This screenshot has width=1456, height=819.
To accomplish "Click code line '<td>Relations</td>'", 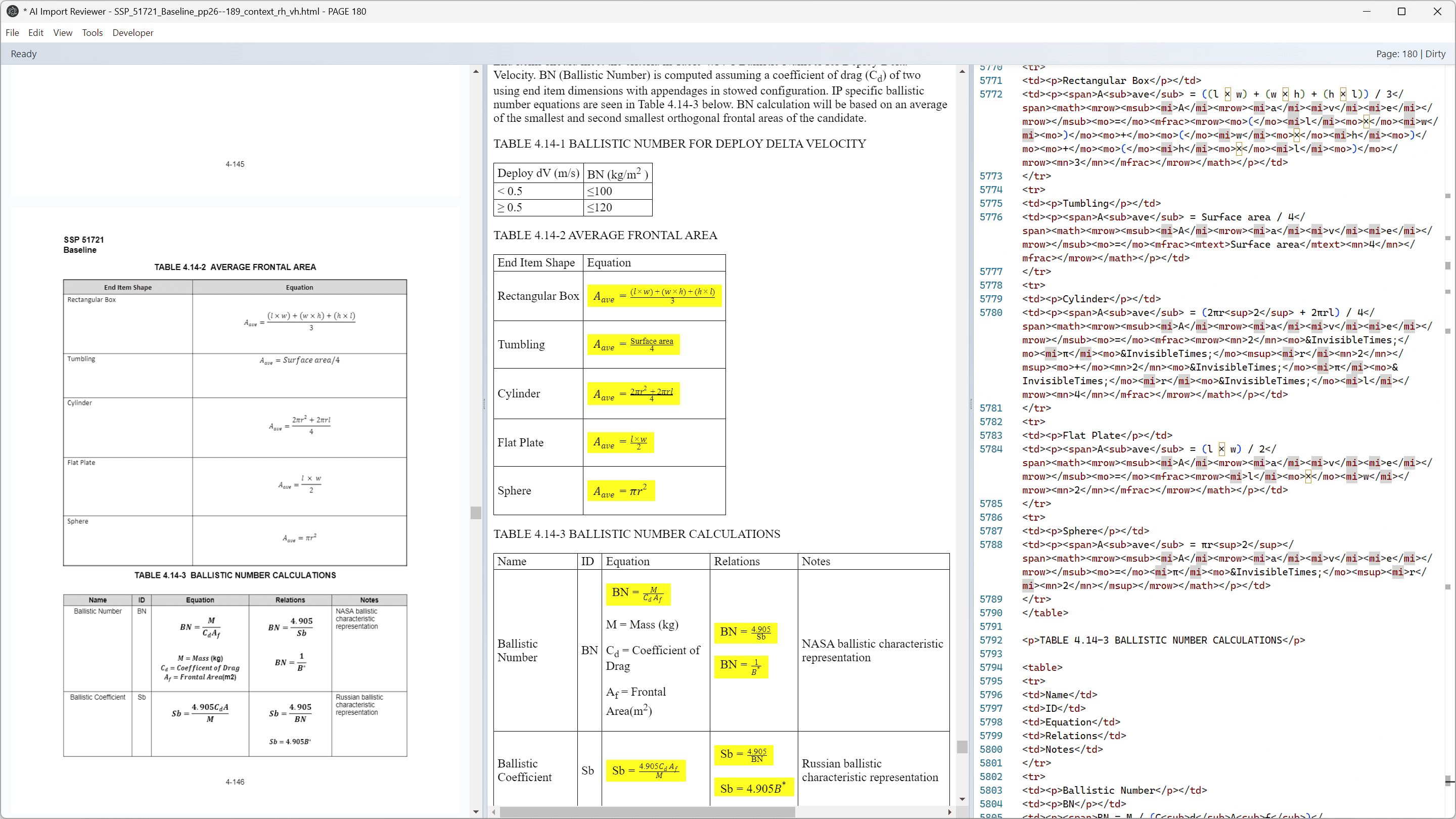I will pyautogui.click(x=1074, y=736).
